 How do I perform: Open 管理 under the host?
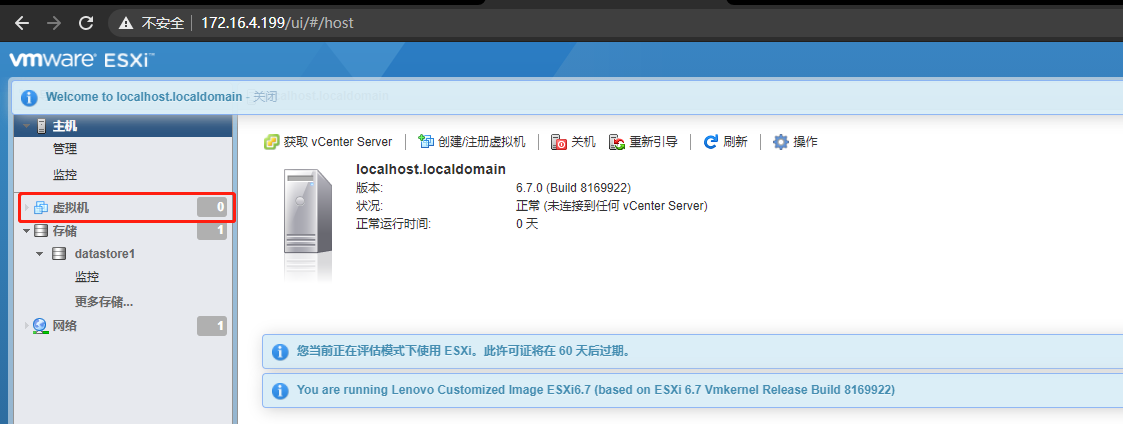65,149
